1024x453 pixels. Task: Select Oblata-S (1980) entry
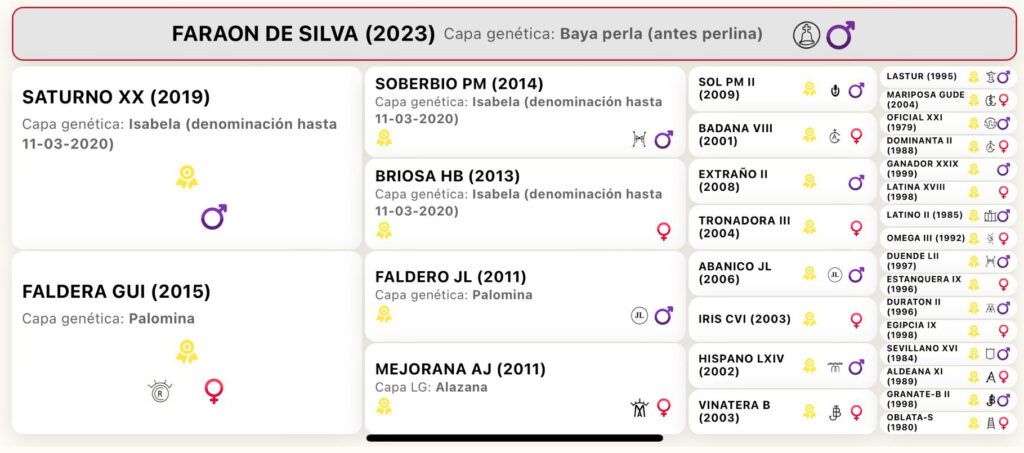tap(946, 423)
